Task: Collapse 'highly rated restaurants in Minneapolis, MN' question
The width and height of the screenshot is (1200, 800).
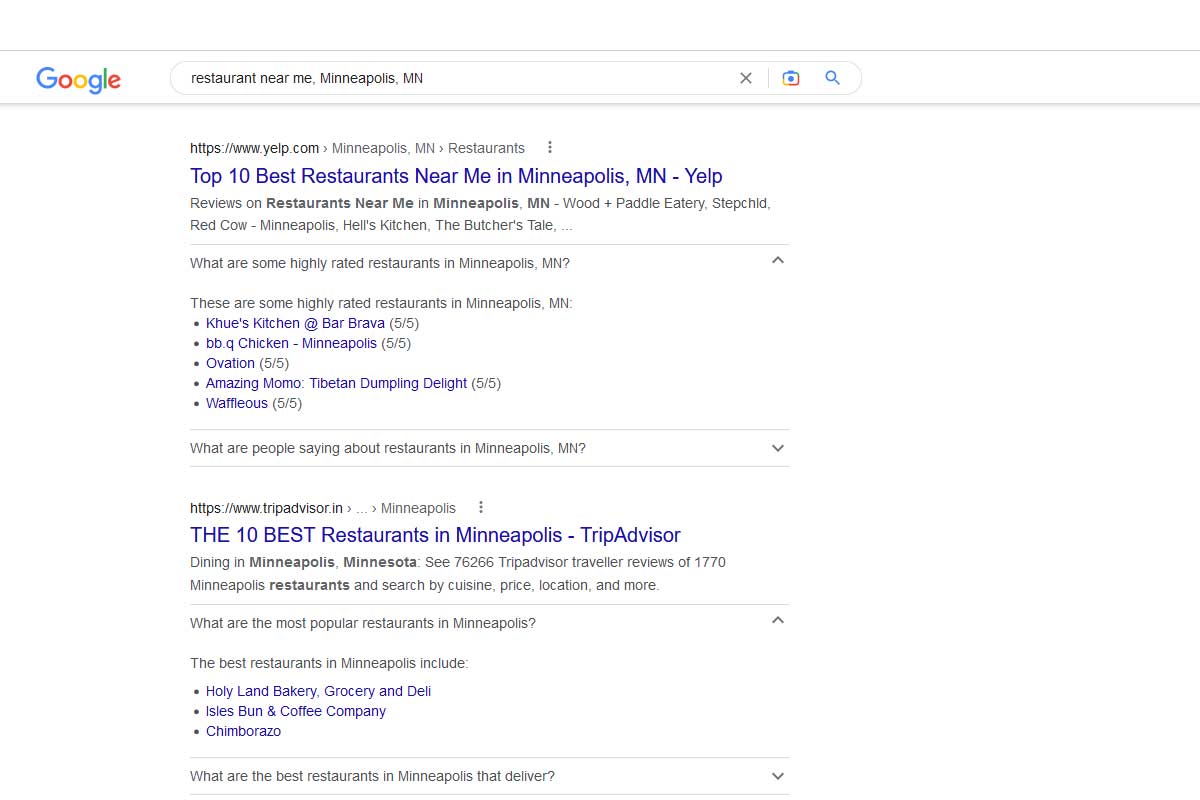Action: 490,263
